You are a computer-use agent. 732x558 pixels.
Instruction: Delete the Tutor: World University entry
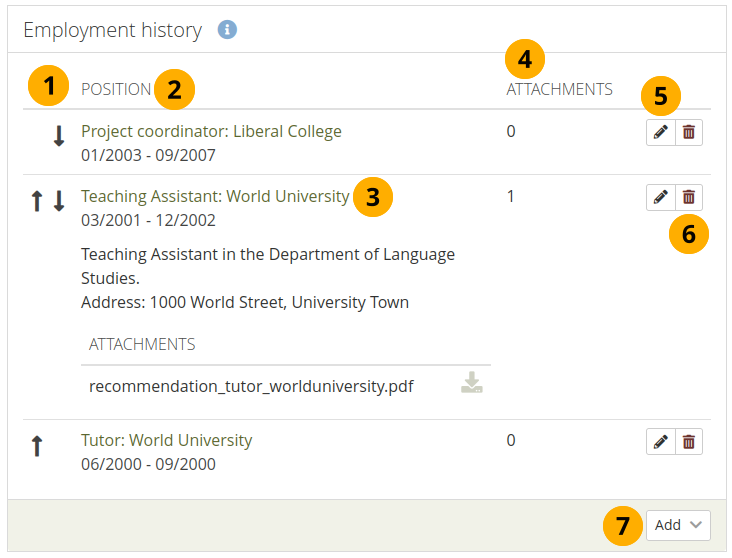(689, 441)
